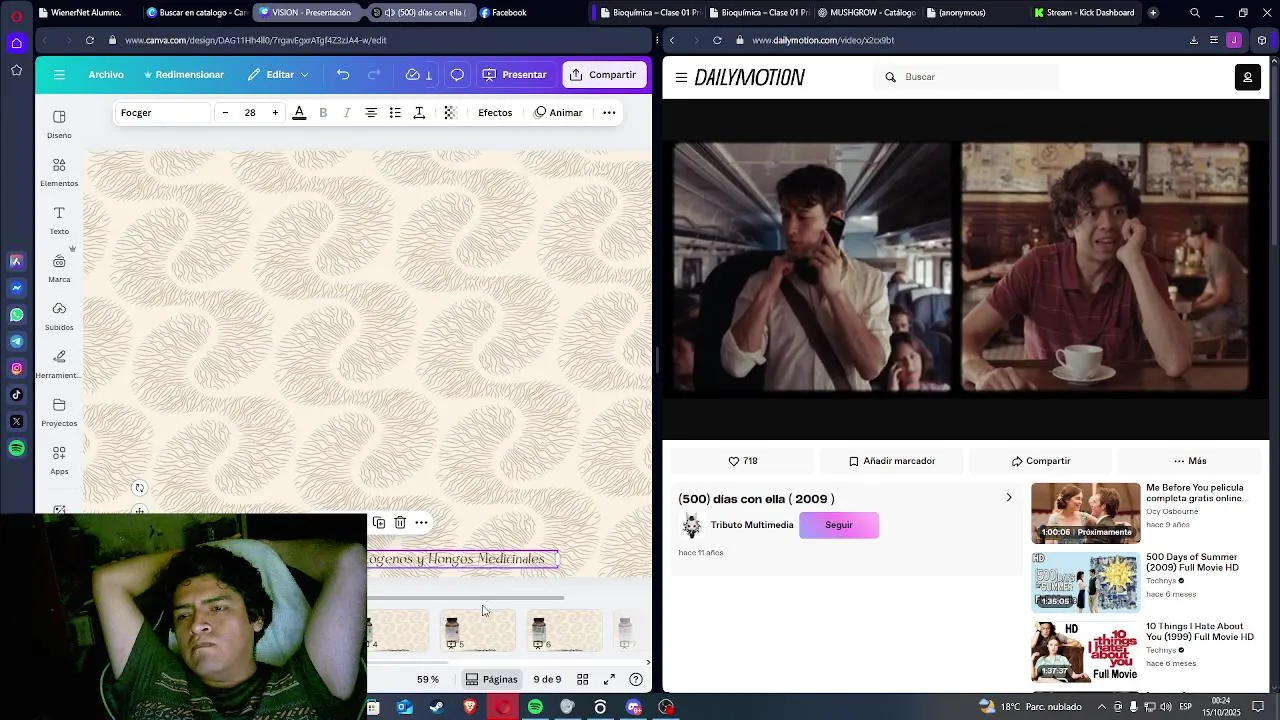Open the comments speech bubble
1280x720 pixels.
point(457,75)
